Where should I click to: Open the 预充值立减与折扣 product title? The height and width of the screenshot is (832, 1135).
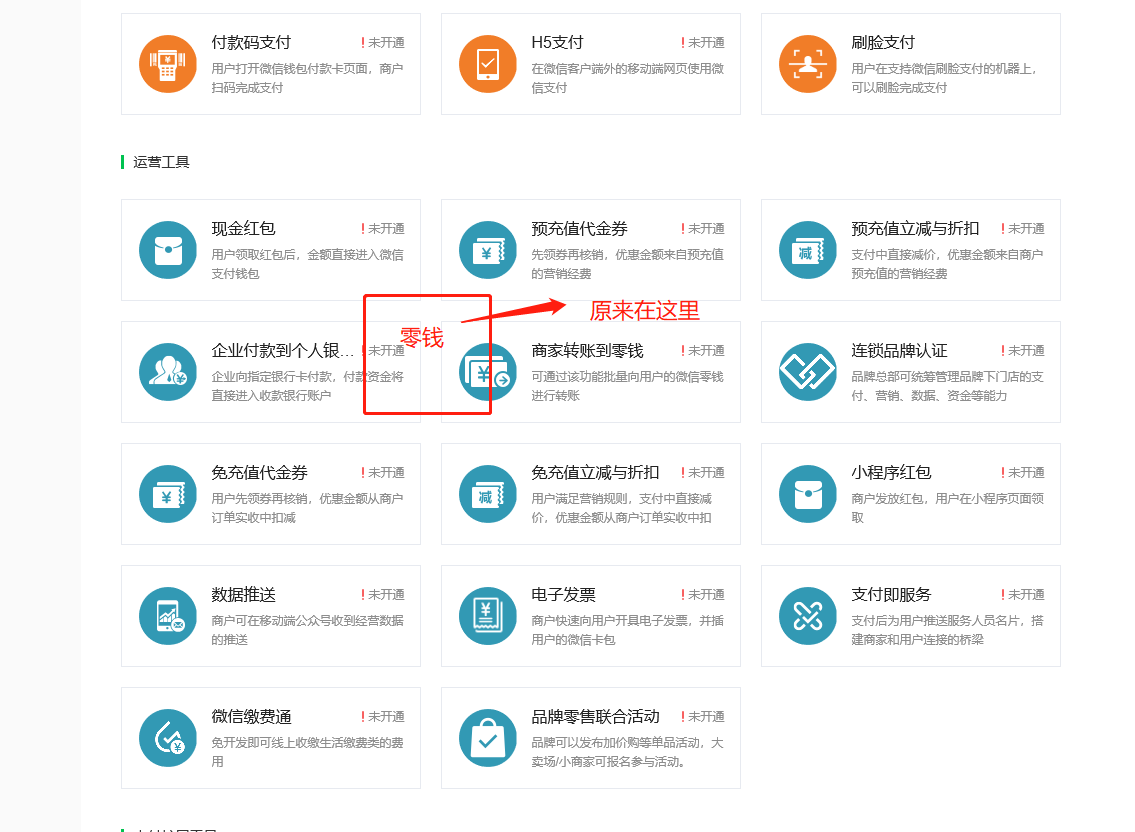pyautogui.click(x=915, y=229)
